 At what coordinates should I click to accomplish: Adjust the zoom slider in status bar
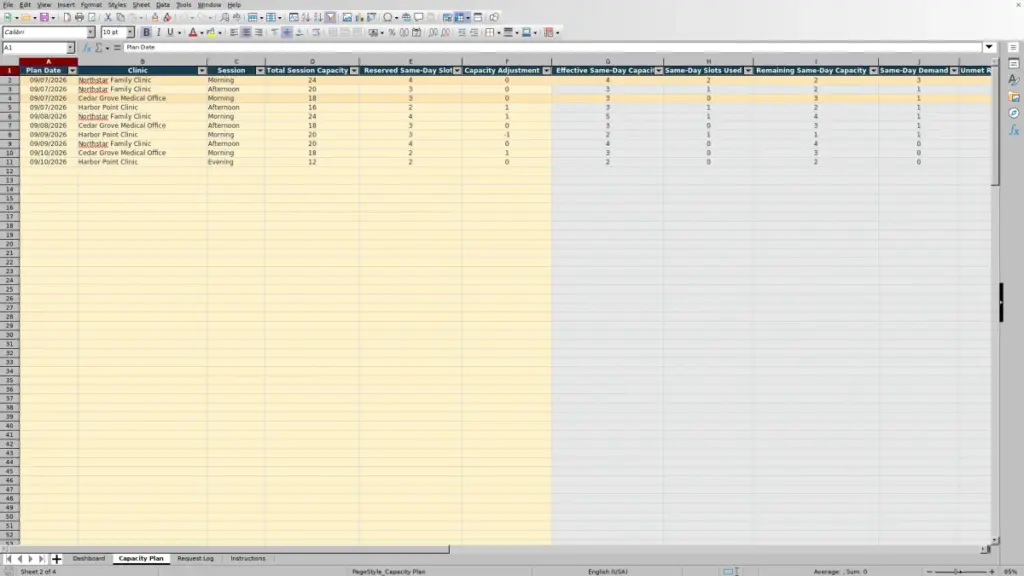click(960, 571)
